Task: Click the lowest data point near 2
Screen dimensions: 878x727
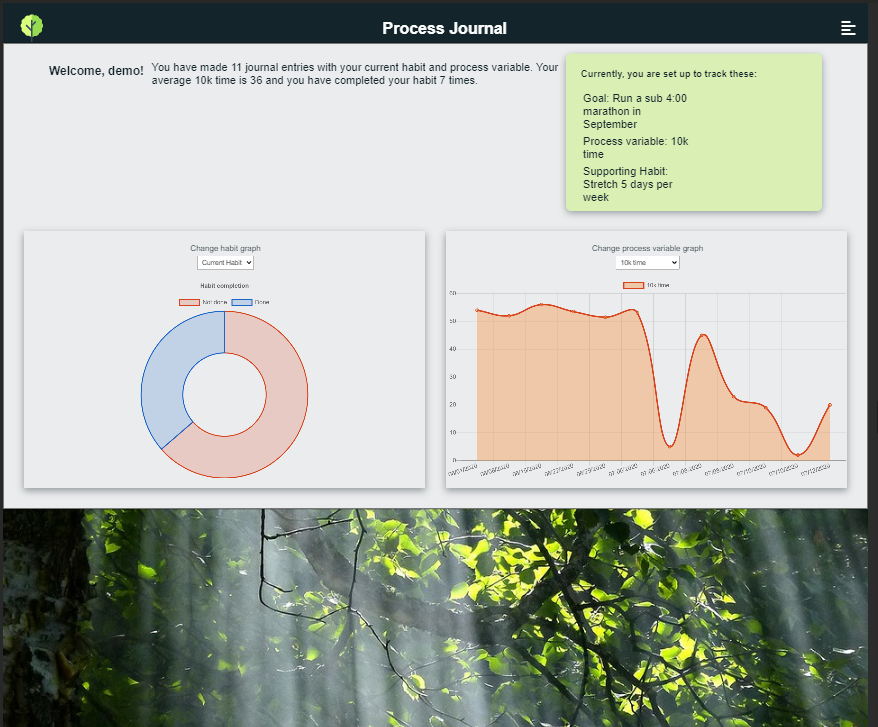Action: (x=797, y=455)
